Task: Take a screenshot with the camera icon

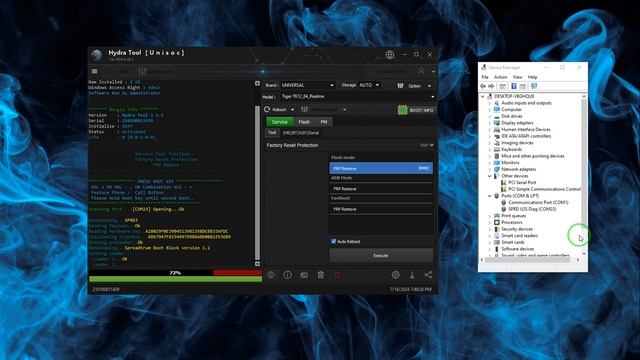Action: [x=304, y=275]
